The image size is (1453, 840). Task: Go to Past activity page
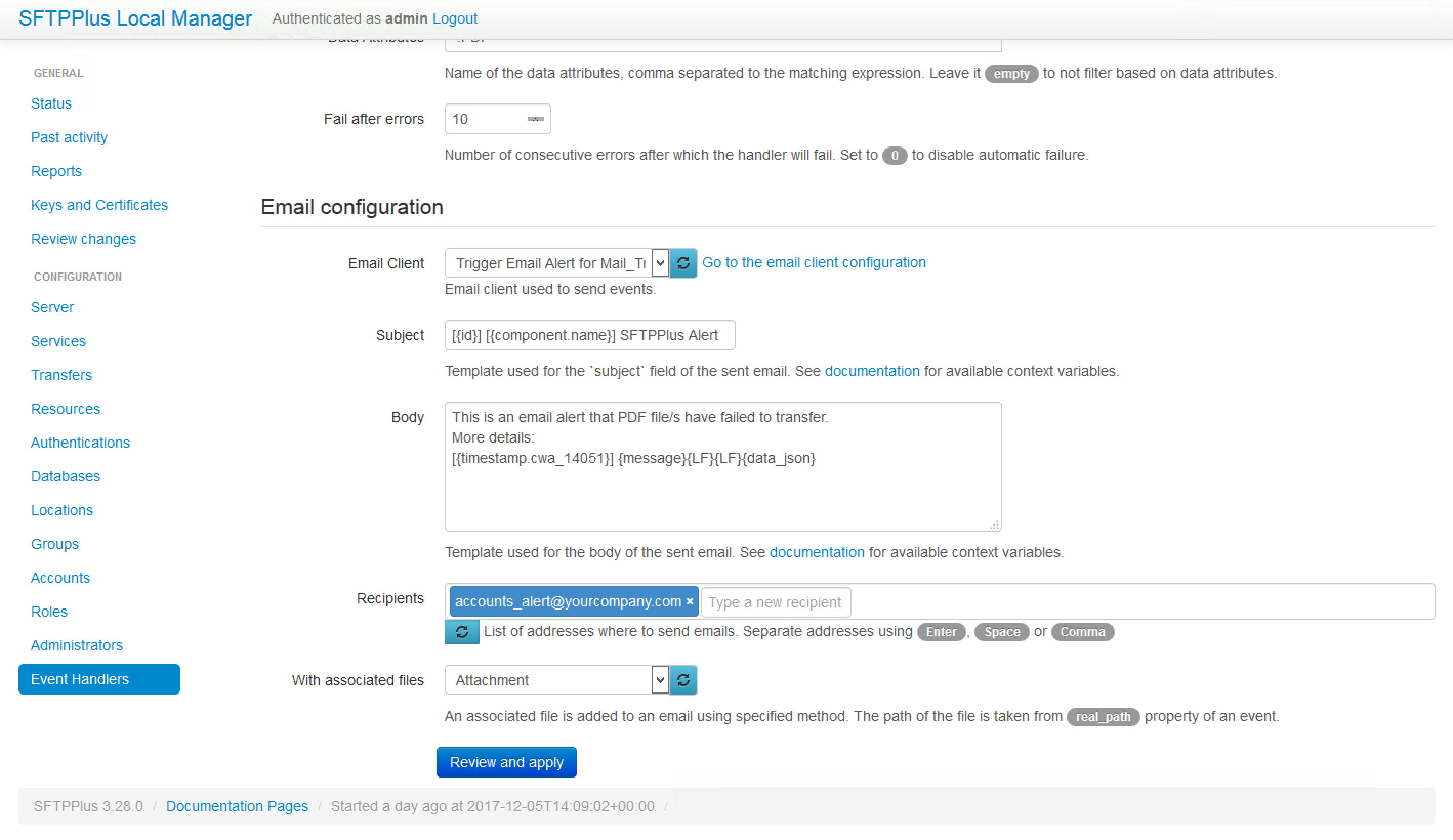tap(69, 137)
